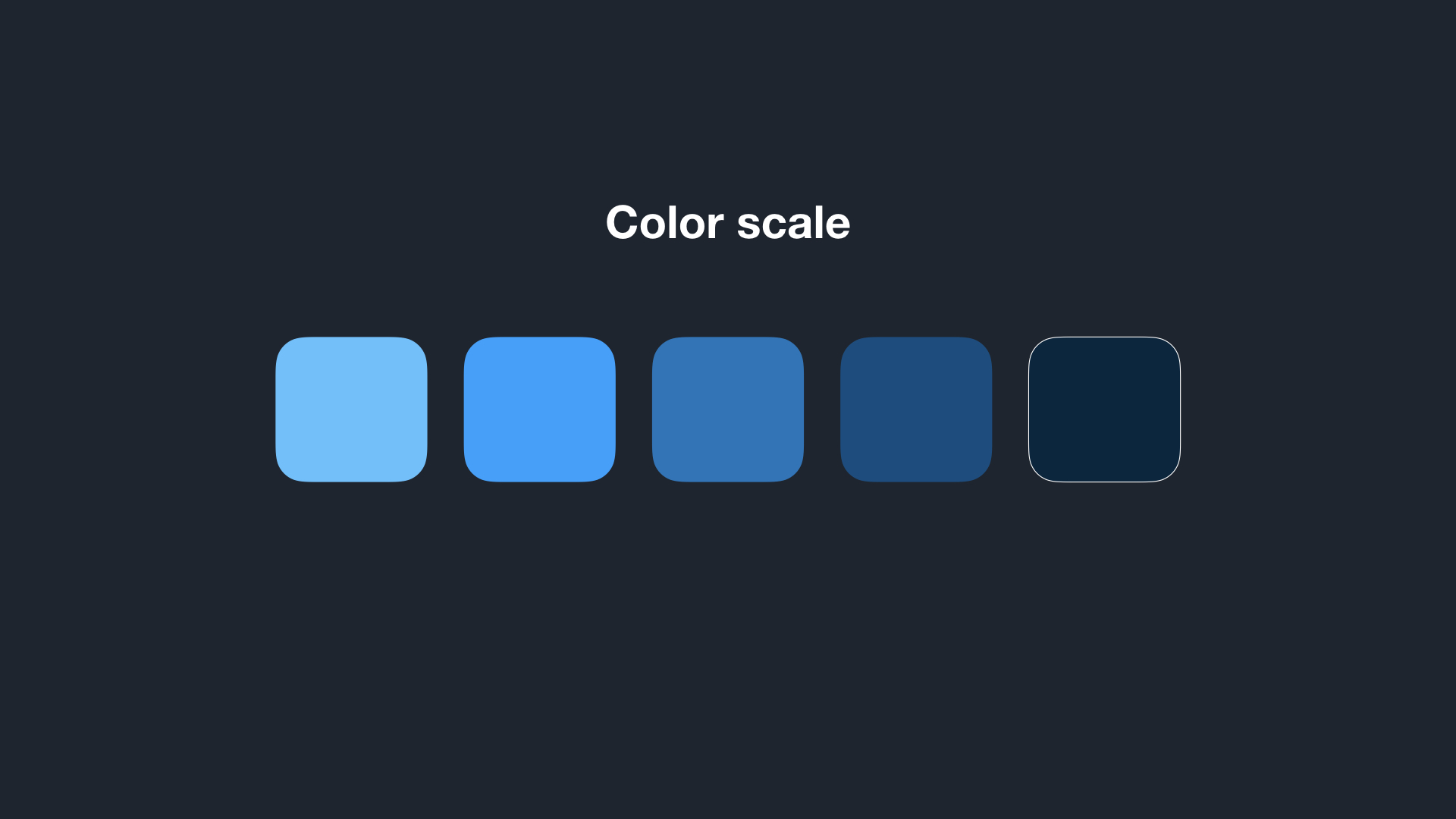Pick the near-black midnight blue swatch

pyautogui.click(x=1104, y=409)
